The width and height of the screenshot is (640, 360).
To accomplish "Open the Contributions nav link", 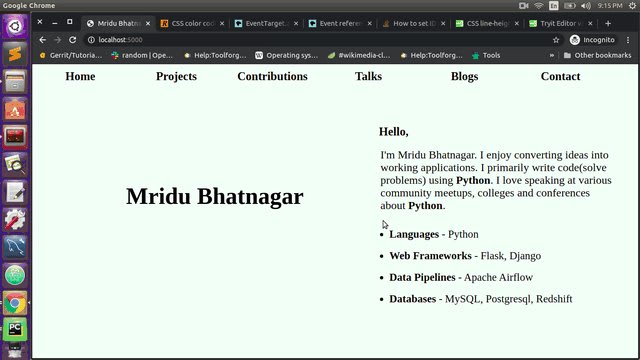I will [x=272, y=76].
